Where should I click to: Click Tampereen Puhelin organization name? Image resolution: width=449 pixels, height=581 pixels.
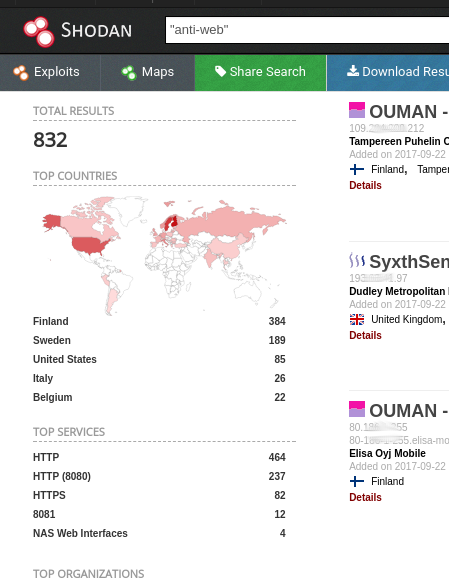[399, 141]
